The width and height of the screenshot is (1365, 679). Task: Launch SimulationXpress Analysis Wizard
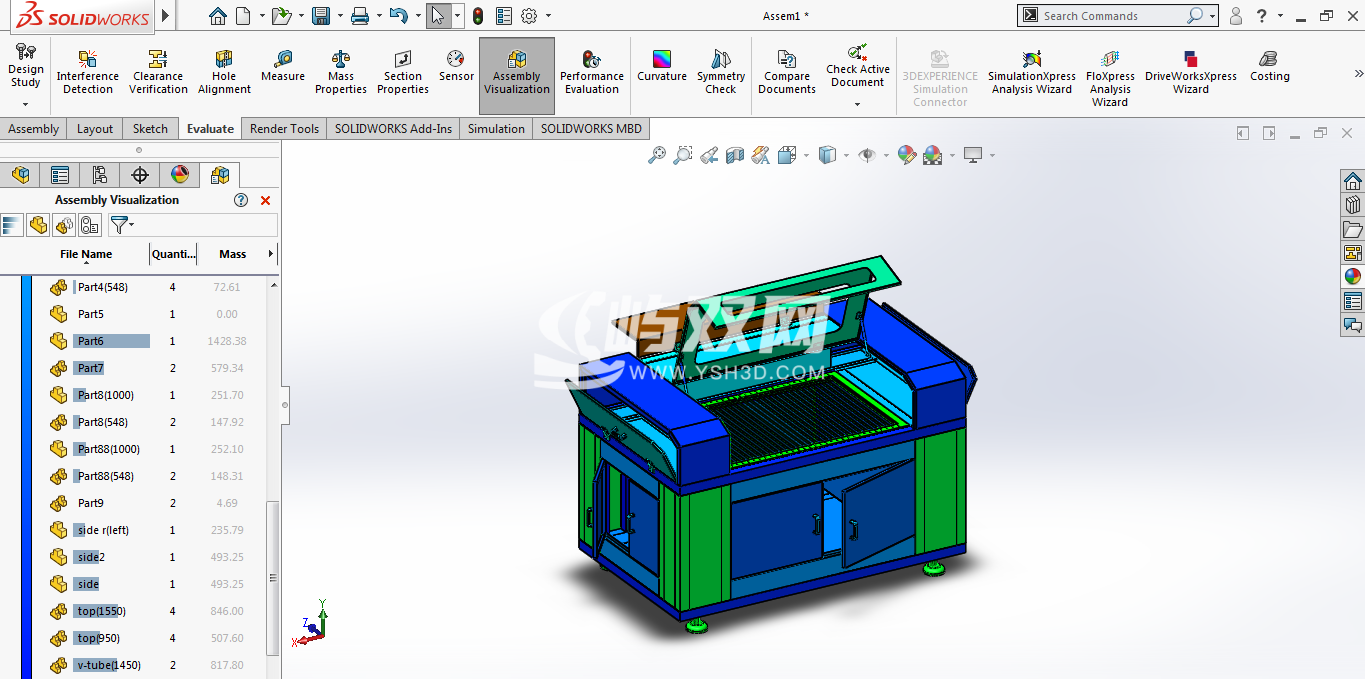click(x=1032, y=71)
